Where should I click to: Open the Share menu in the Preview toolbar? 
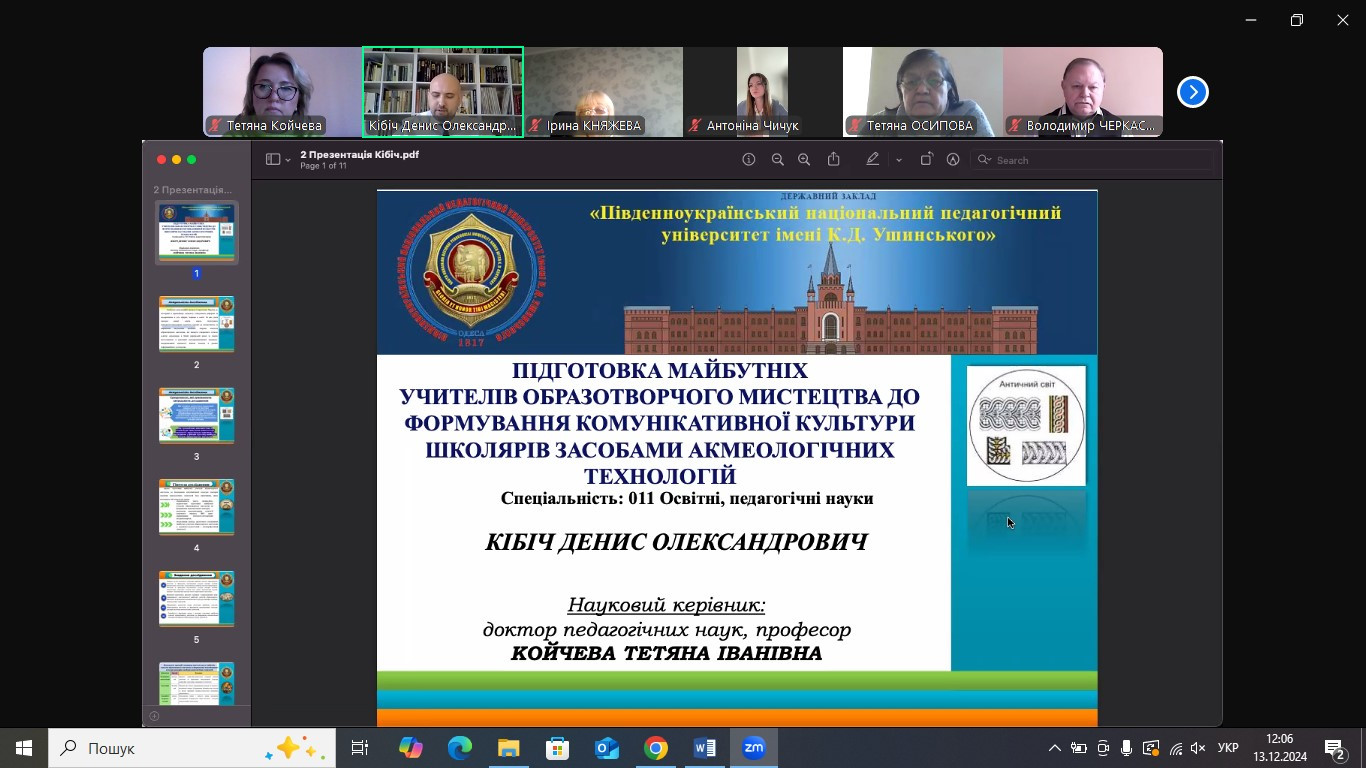coord(833,160)
